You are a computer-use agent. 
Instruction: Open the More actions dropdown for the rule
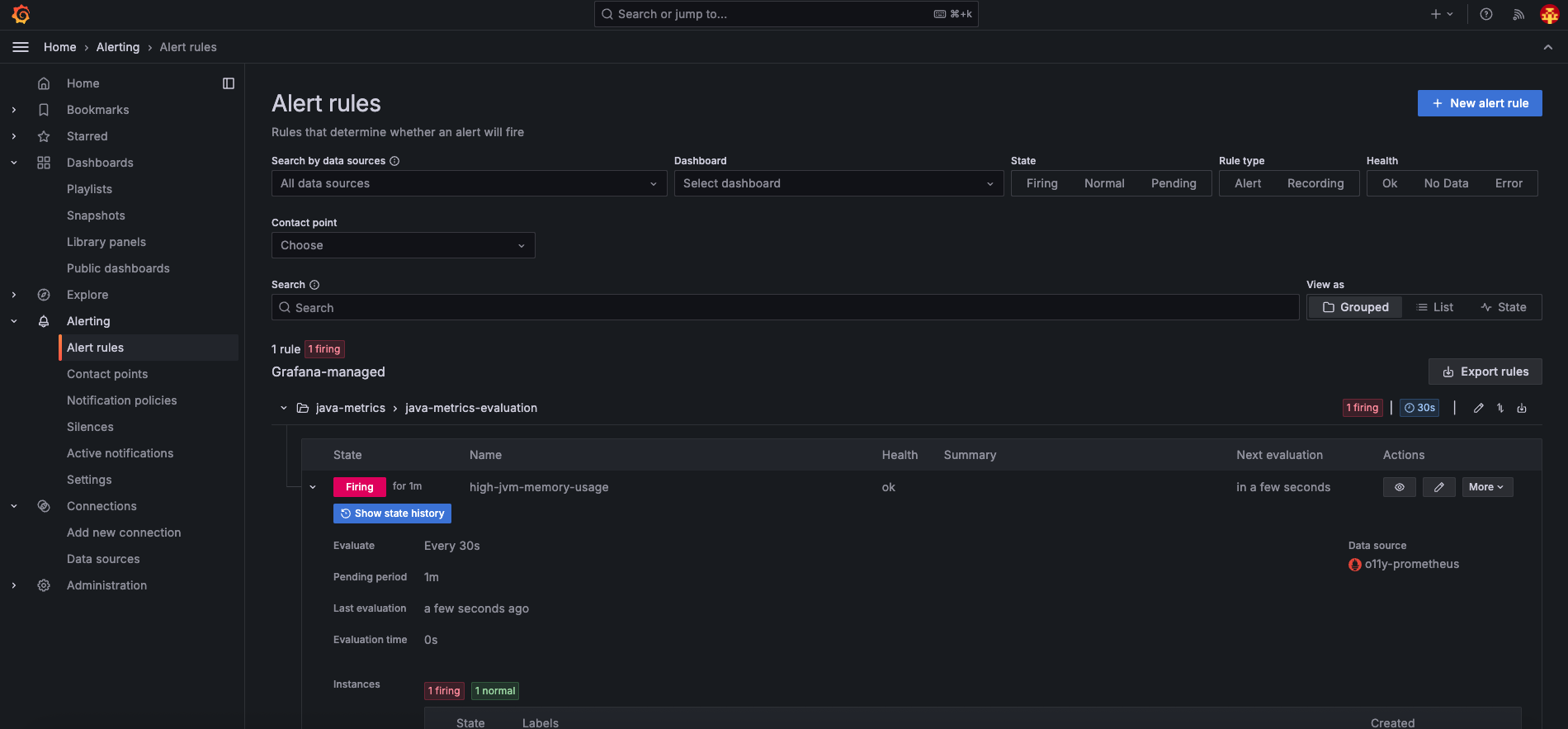pyautogui.click(x=1487, y=487)
